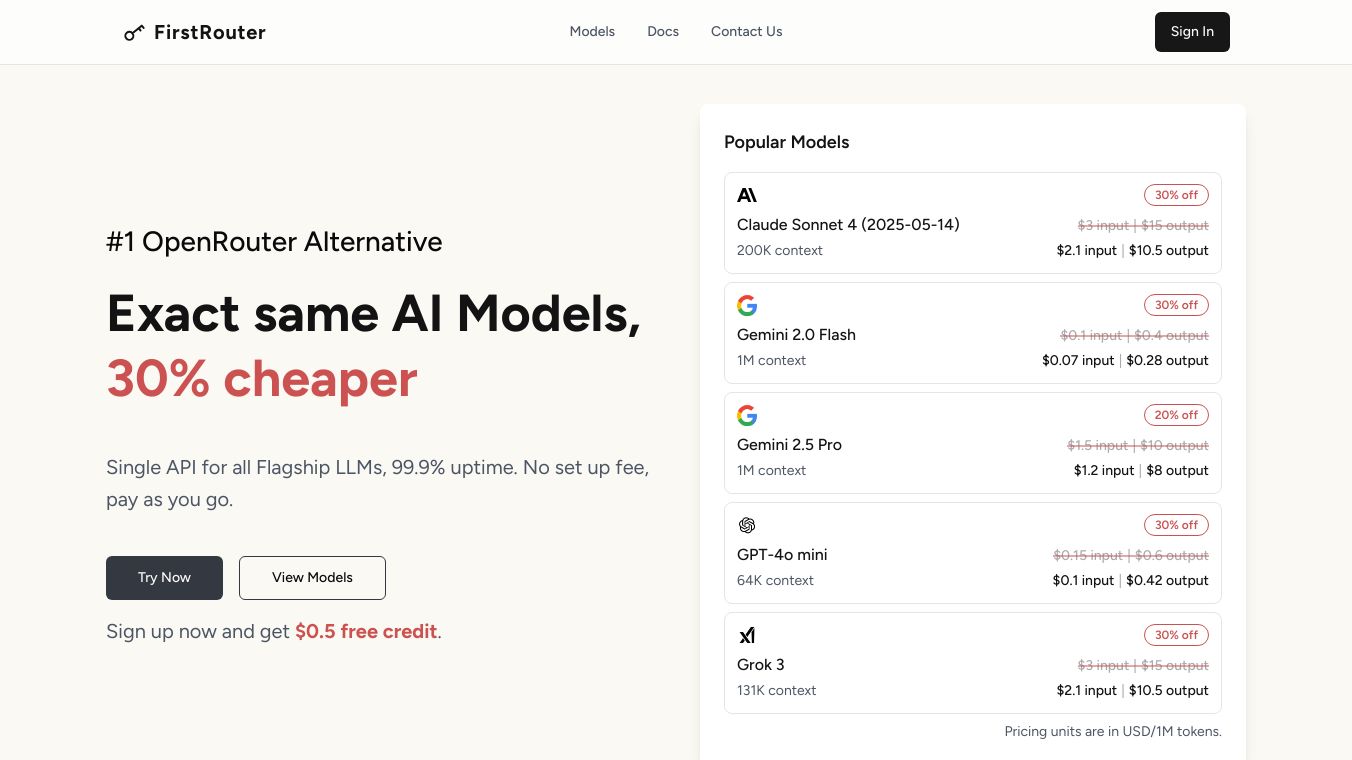This screenshot has width=1352, height=760.
Task: Click the FirstRouter key logo icon
Action: pos(134,33)
